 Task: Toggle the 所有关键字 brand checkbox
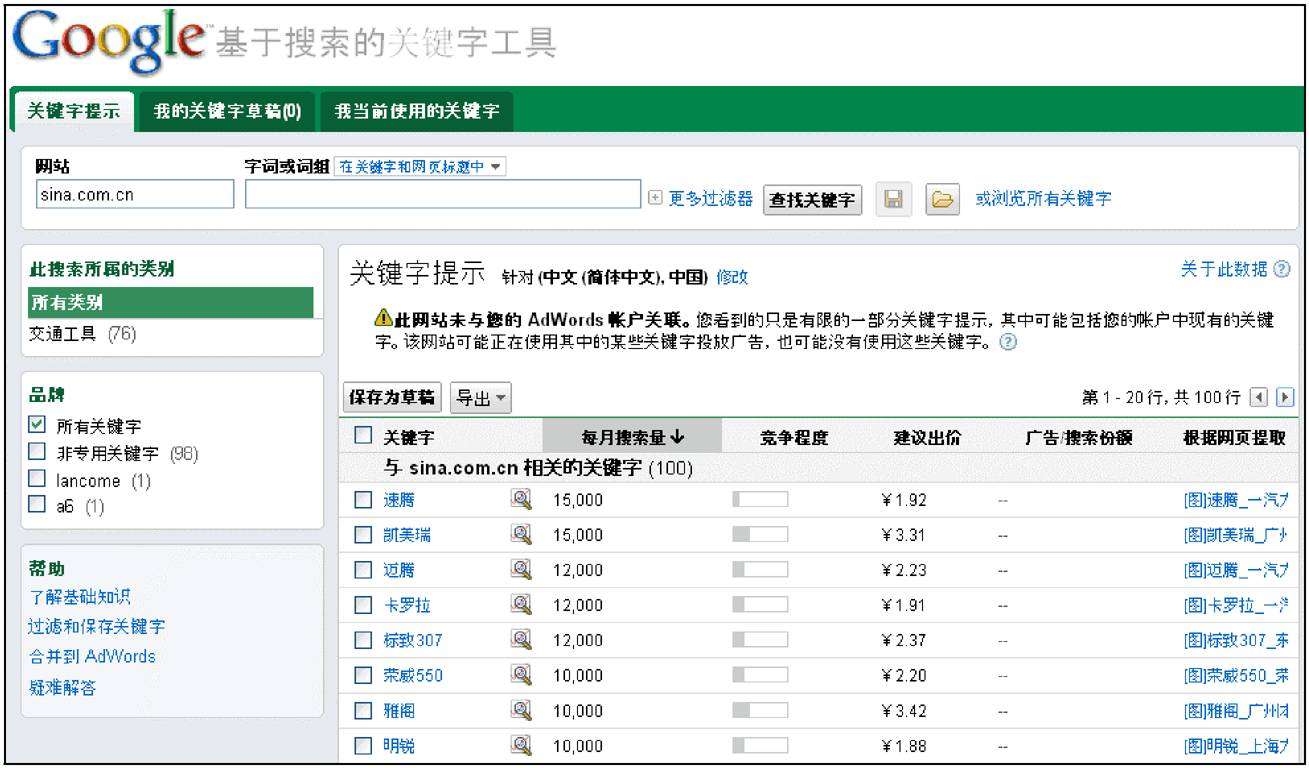pyautogui.click(x=37, y=426)
